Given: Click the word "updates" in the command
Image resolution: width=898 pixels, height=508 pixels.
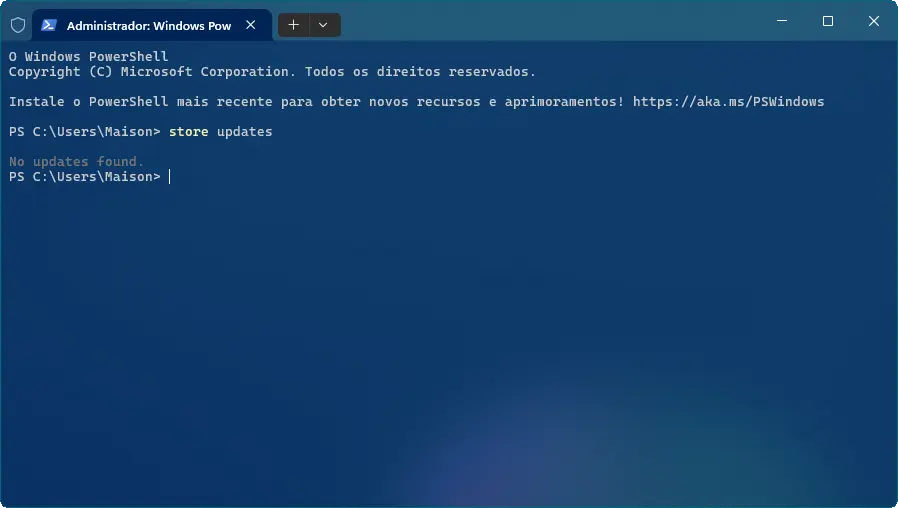Looking at the screenshot, I should click(x=244, y=132).
